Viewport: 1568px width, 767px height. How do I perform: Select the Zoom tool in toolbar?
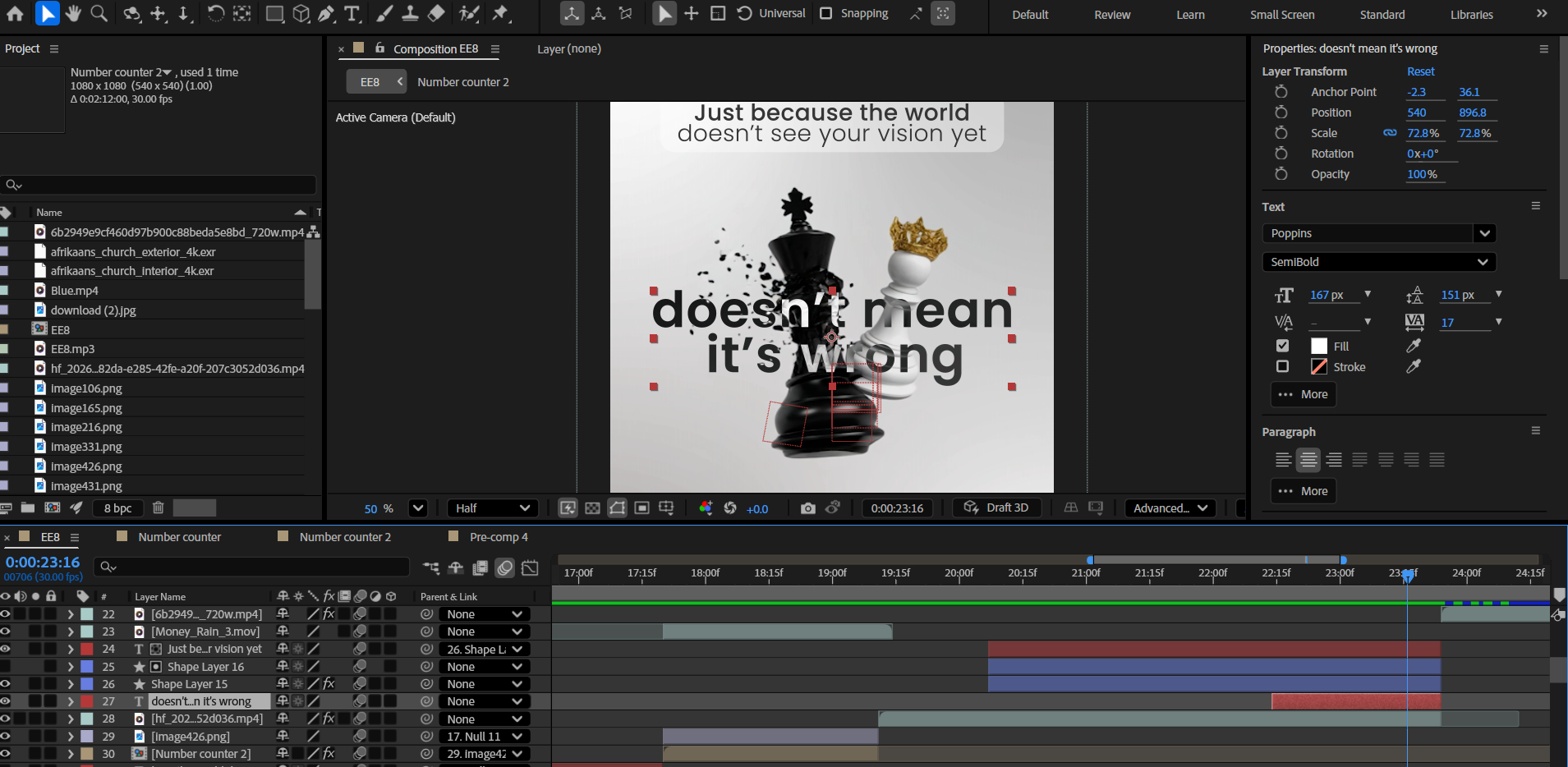point(99,13)
